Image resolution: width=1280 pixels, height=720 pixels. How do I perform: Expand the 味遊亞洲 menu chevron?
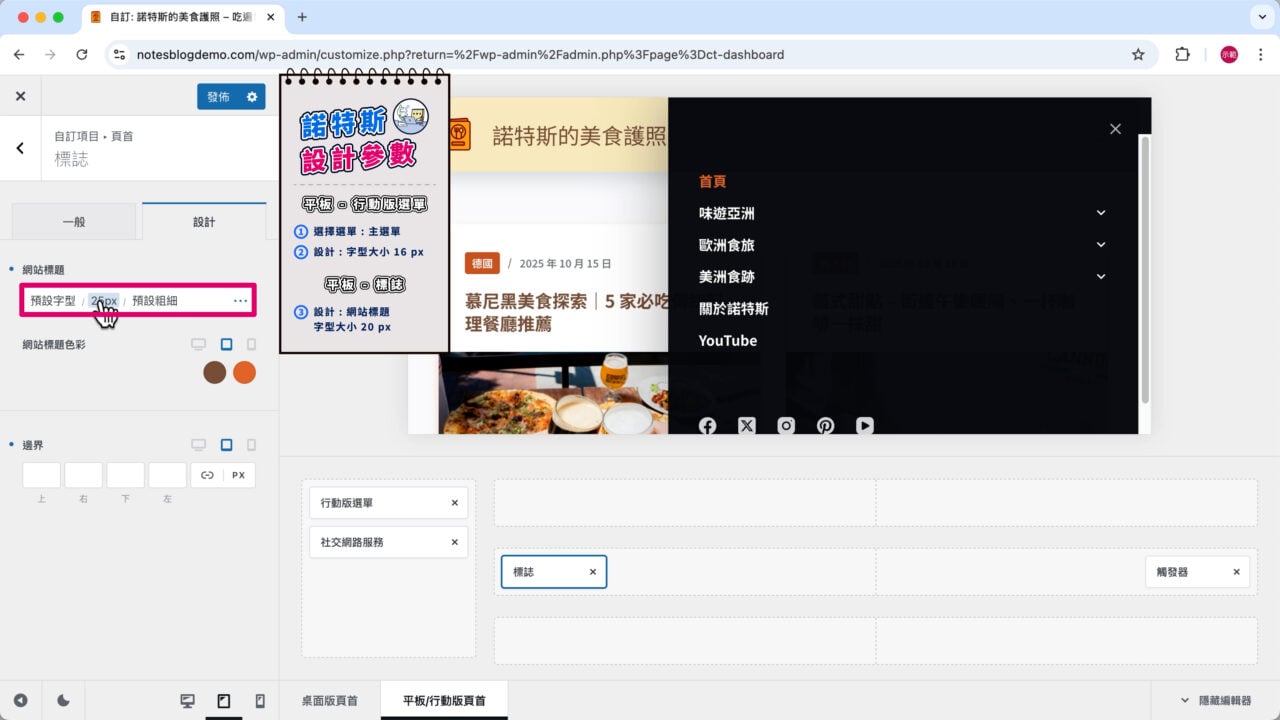[x=1101, y=212]
